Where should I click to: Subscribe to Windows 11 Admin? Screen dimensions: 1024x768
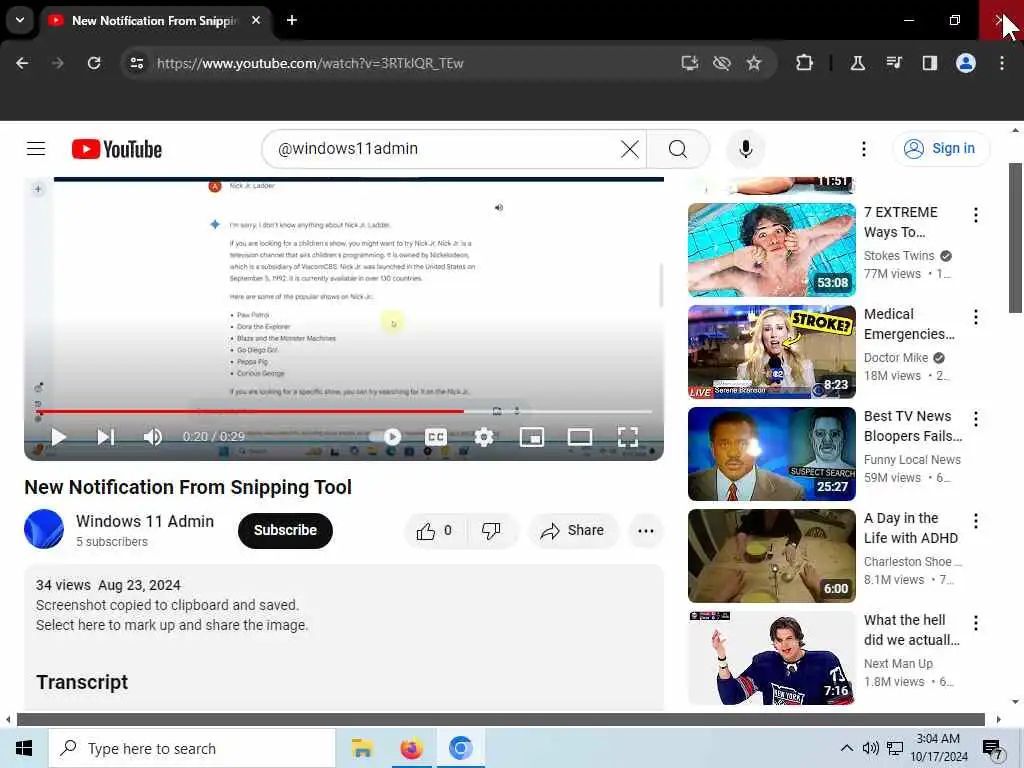click(285, 530)
